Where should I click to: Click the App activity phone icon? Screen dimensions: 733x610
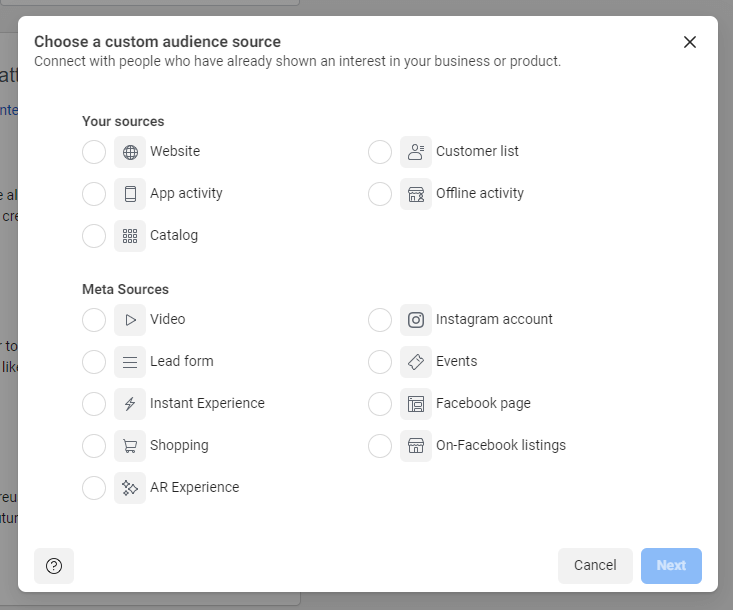(x=130, y=194)
